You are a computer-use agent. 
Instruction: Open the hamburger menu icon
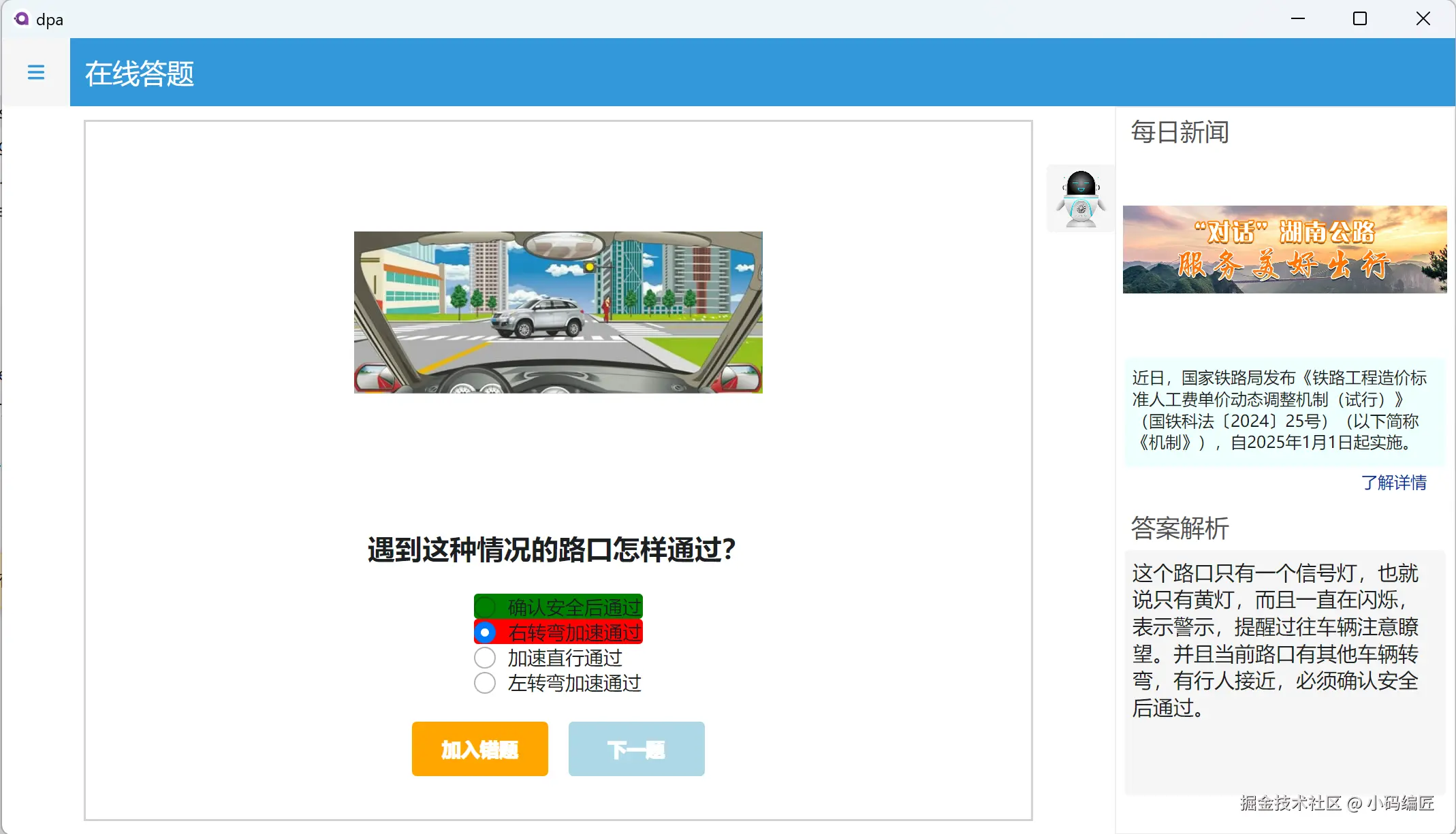36,72
